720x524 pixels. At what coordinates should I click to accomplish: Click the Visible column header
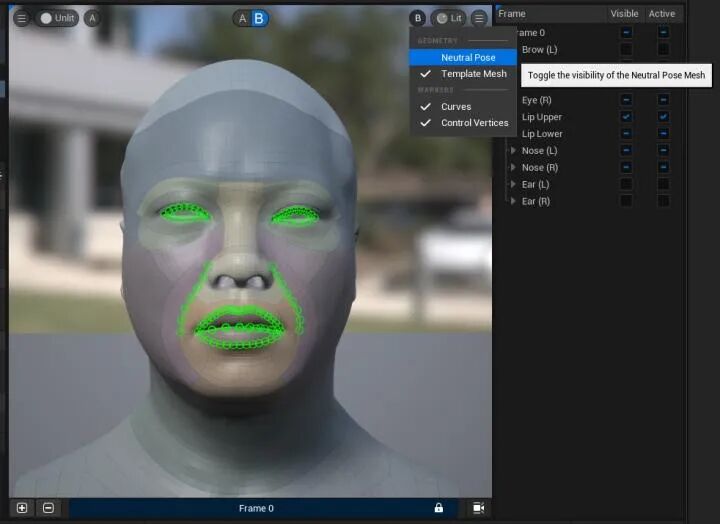click(x=624, y=14)
